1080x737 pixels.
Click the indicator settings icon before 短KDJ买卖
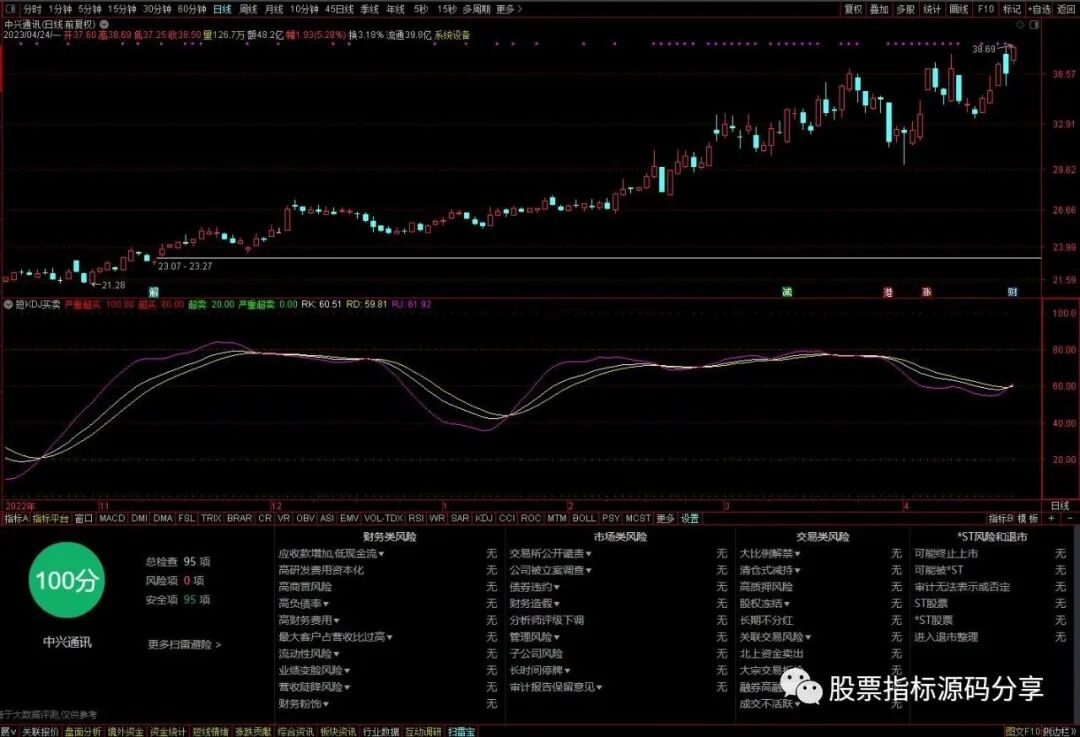[x=8, y=304]
